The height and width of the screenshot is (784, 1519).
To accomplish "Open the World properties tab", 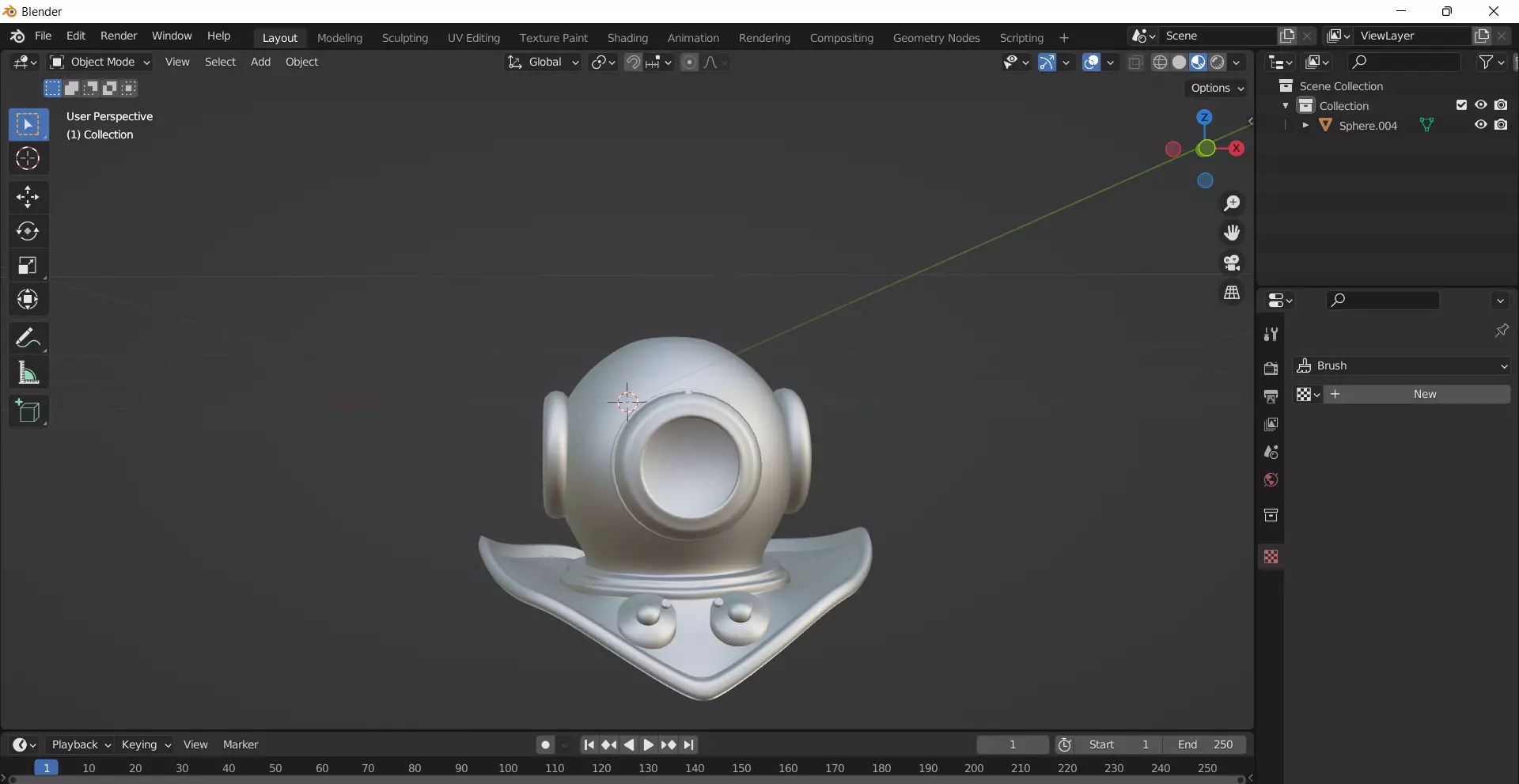I will pos(1271,480).
